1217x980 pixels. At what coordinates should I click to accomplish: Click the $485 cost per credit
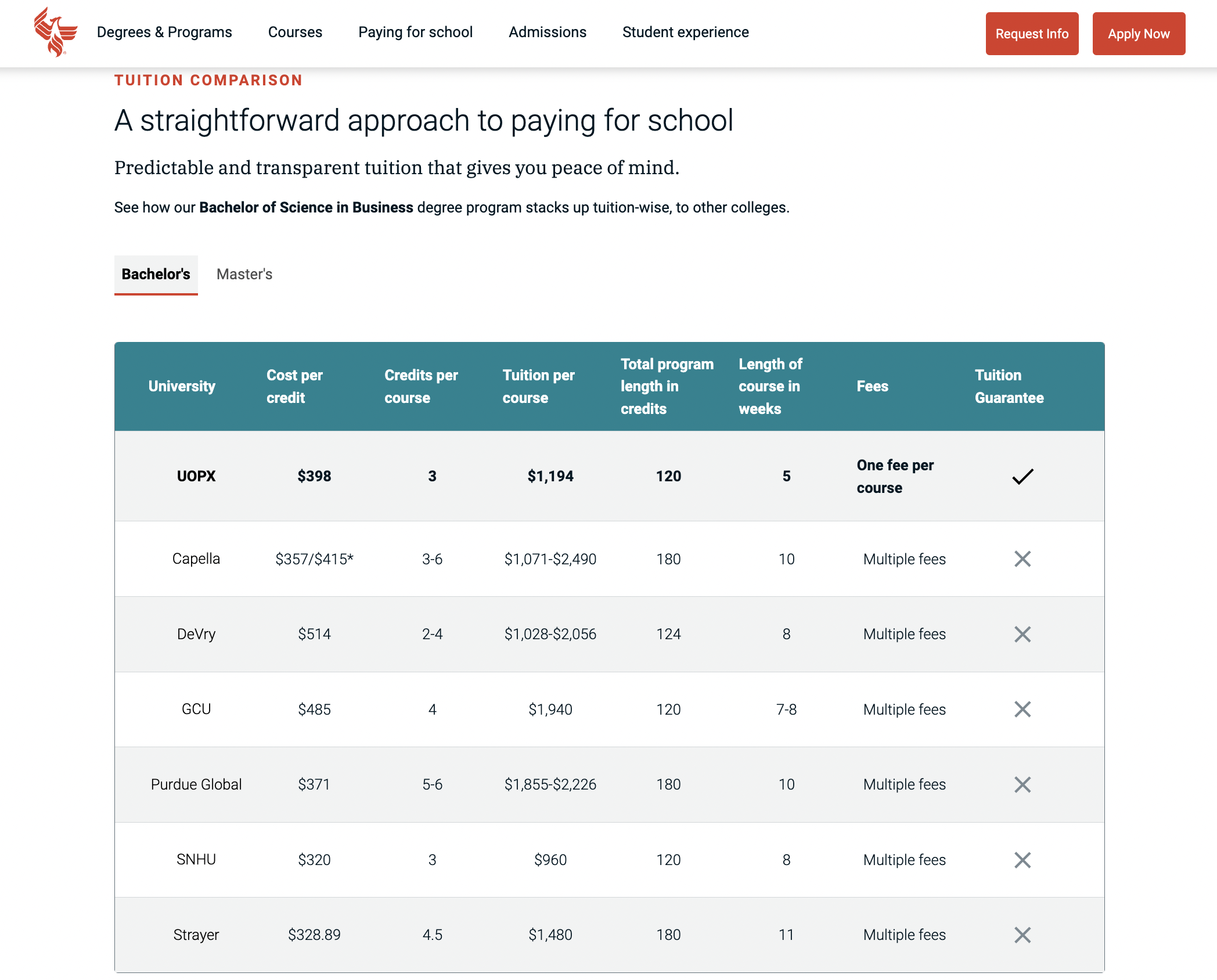coord(314,709)
